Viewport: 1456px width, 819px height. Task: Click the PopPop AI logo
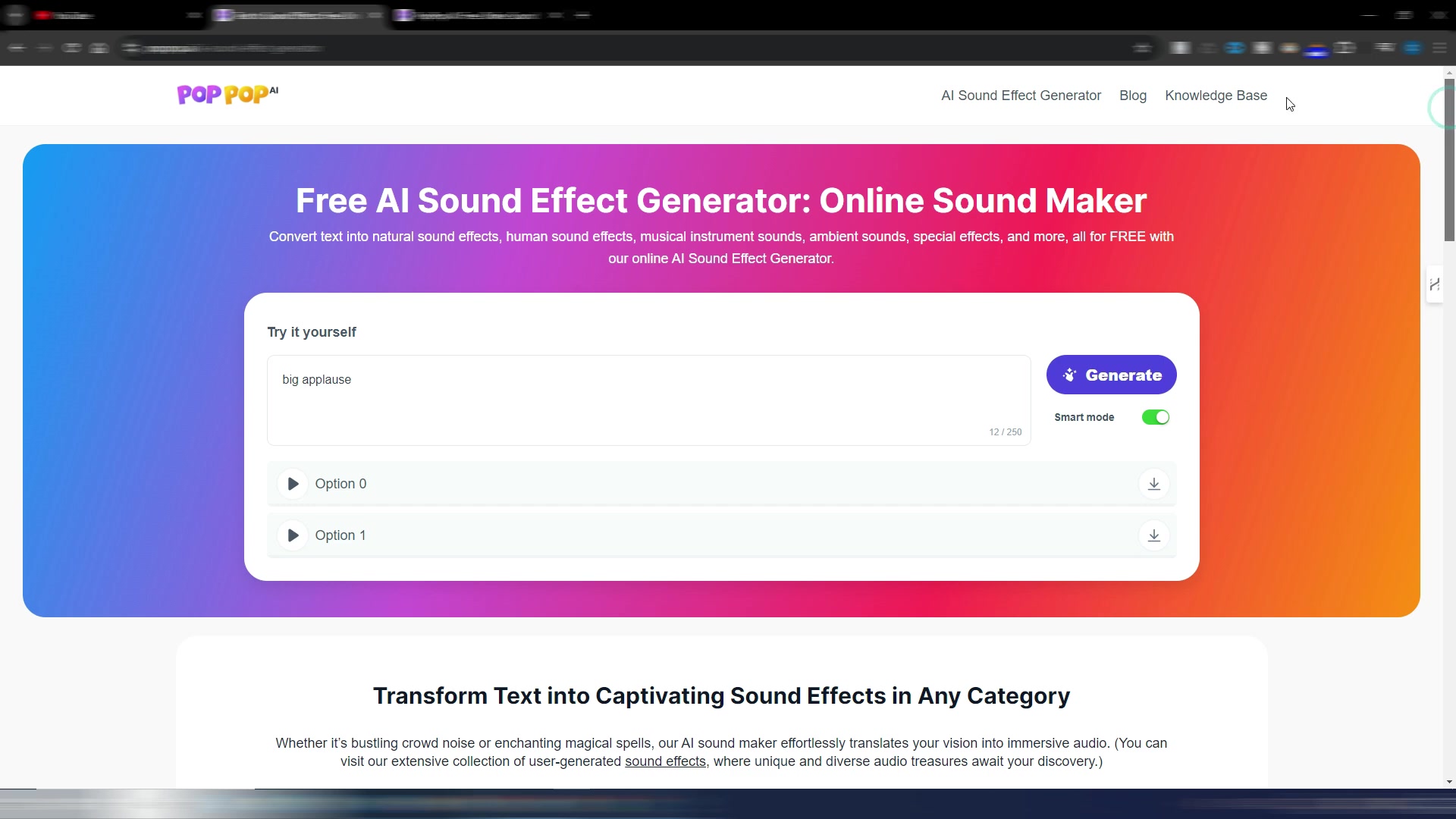[227, 95]
